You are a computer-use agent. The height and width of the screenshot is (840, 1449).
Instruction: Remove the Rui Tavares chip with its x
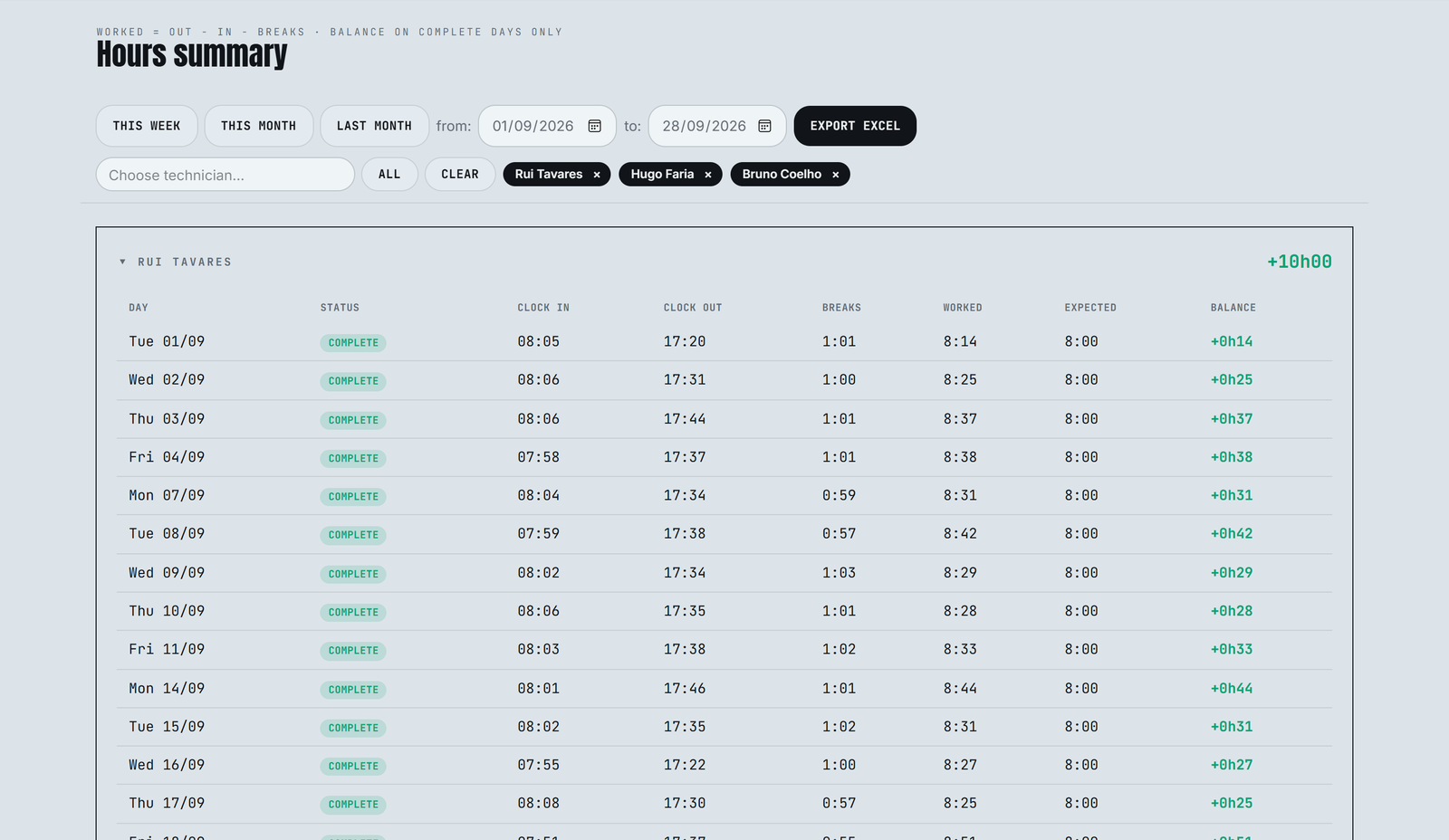click(x=597, y=175)
